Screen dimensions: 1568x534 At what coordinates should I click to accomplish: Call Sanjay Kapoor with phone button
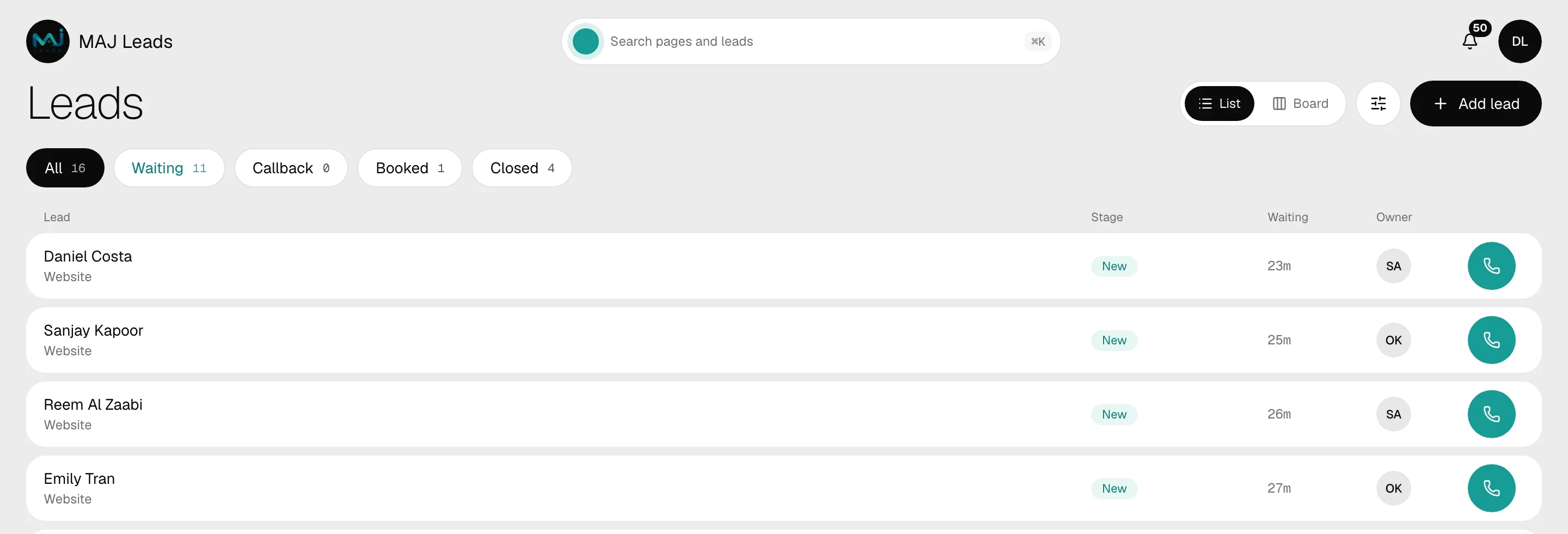click(x=1491, y=340)
